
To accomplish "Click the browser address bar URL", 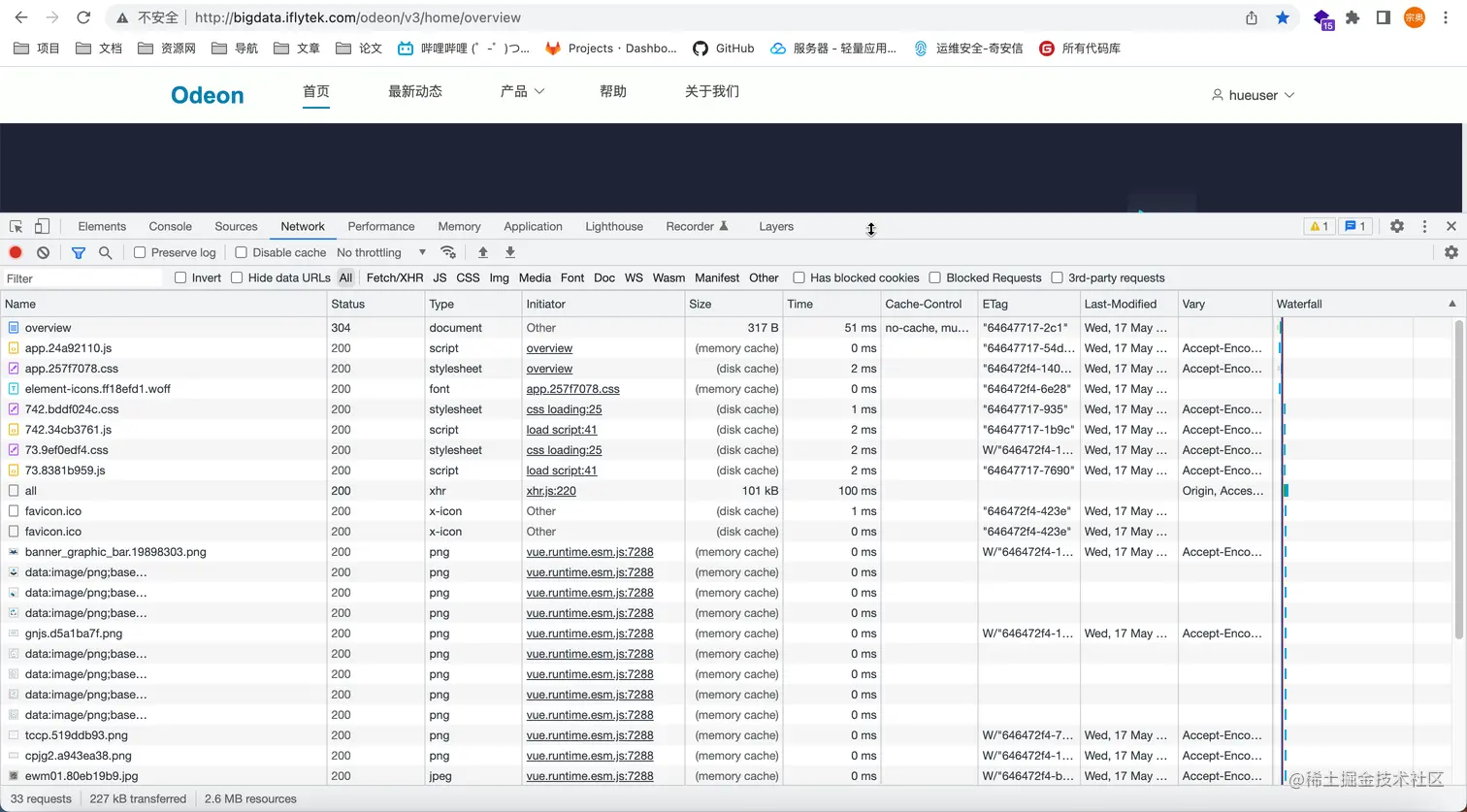I will click(x=357, y=17).
